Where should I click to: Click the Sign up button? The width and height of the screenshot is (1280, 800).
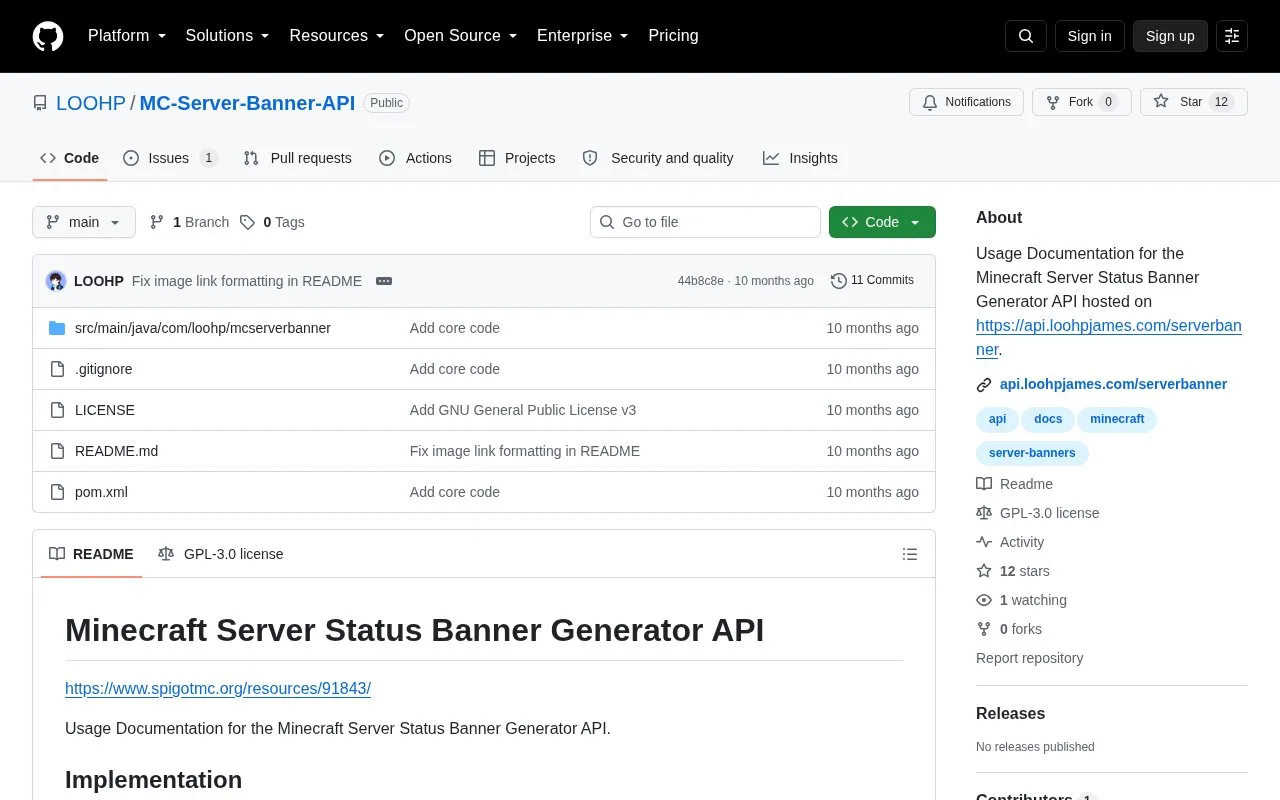tap(1170, 36)
